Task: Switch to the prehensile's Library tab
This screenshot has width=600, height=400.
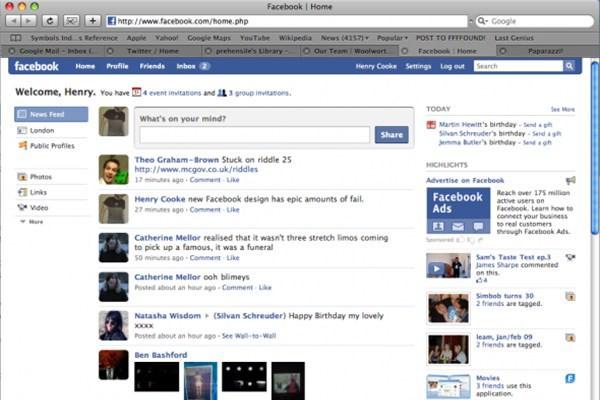Action: [251, 51]
